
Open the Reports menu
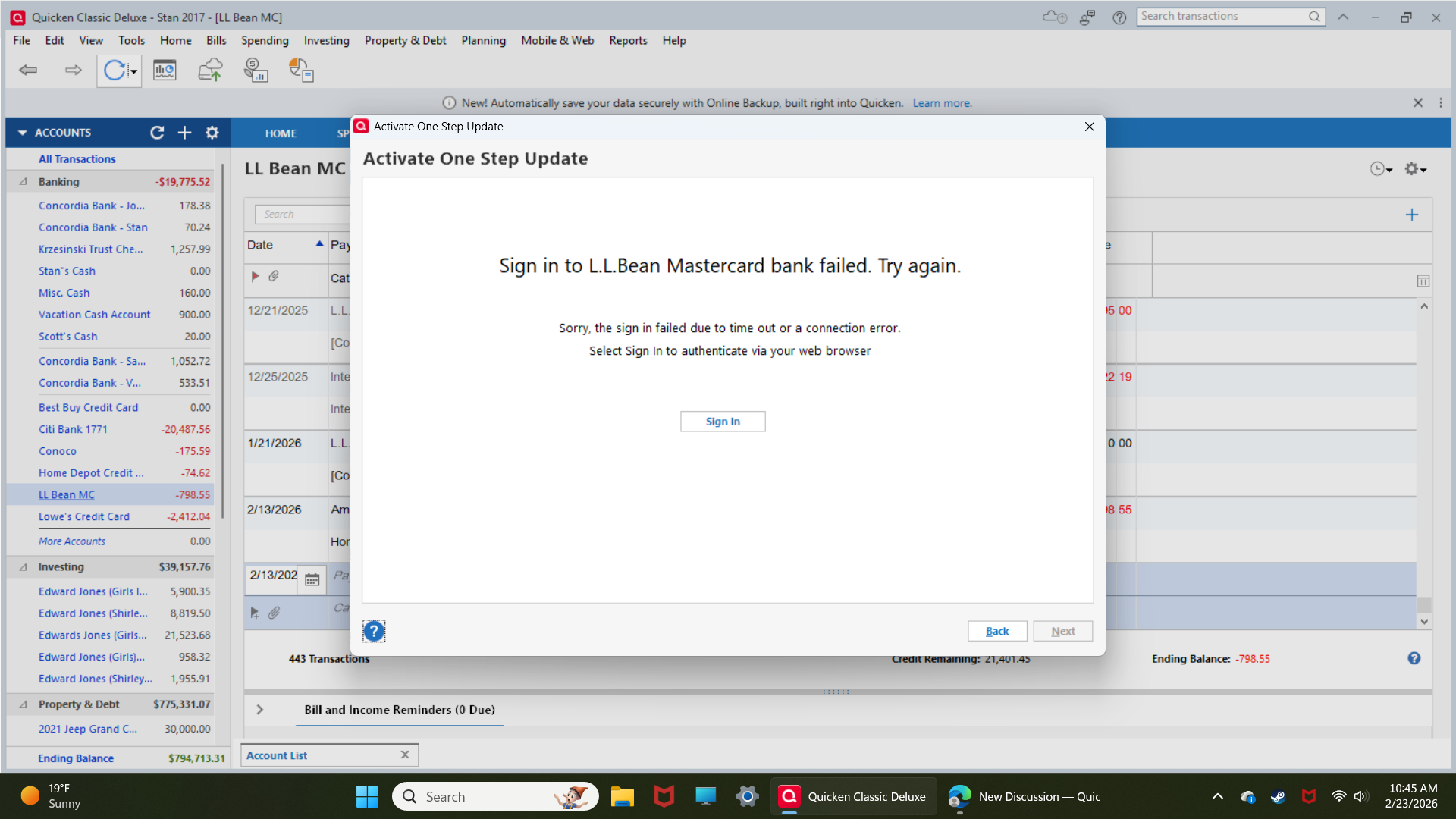pos(628,40)
